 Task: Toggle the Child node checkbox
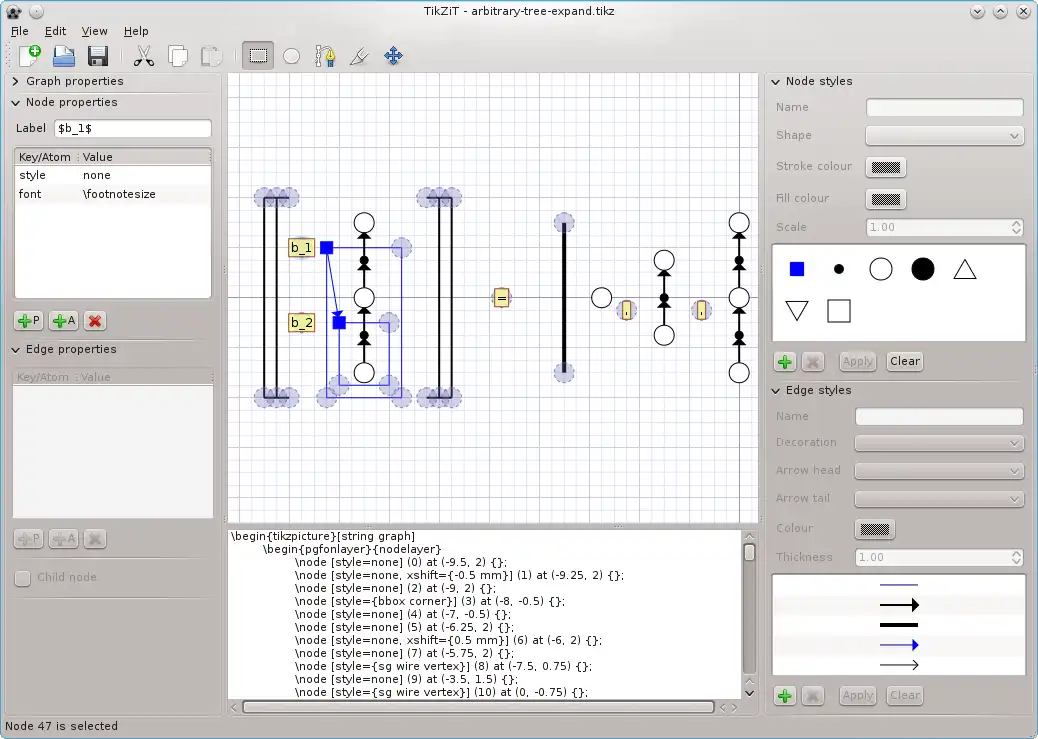coord(22,578)
